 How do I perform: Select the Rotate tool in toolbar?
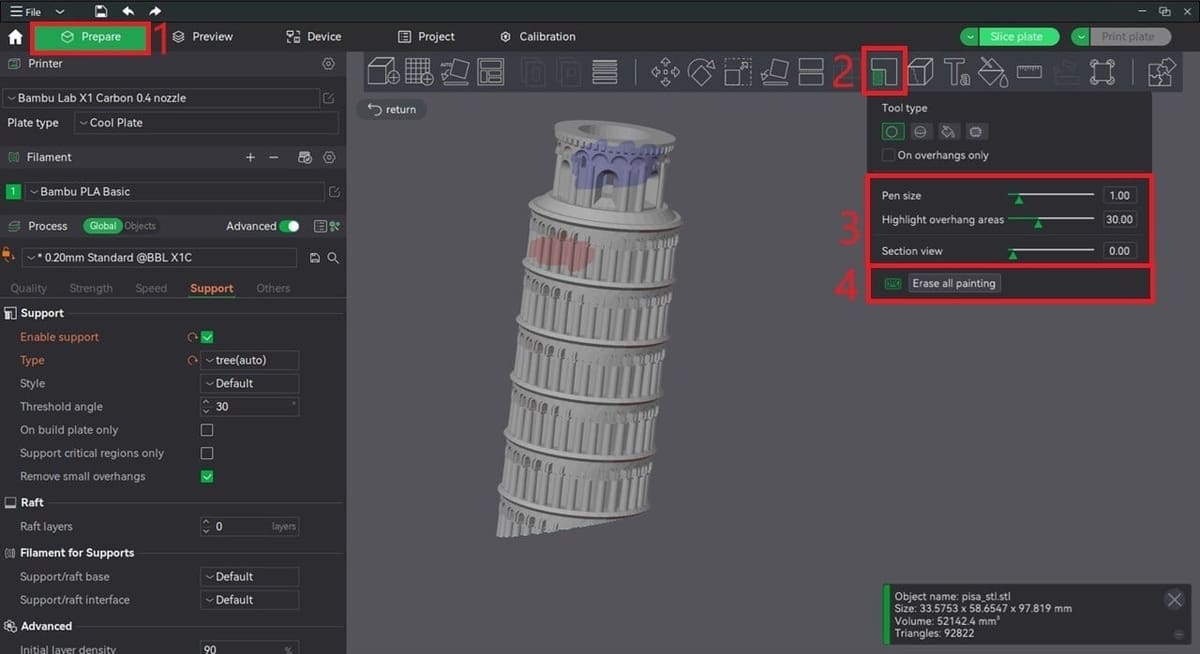pyautogui.click(x=701, y=72)
